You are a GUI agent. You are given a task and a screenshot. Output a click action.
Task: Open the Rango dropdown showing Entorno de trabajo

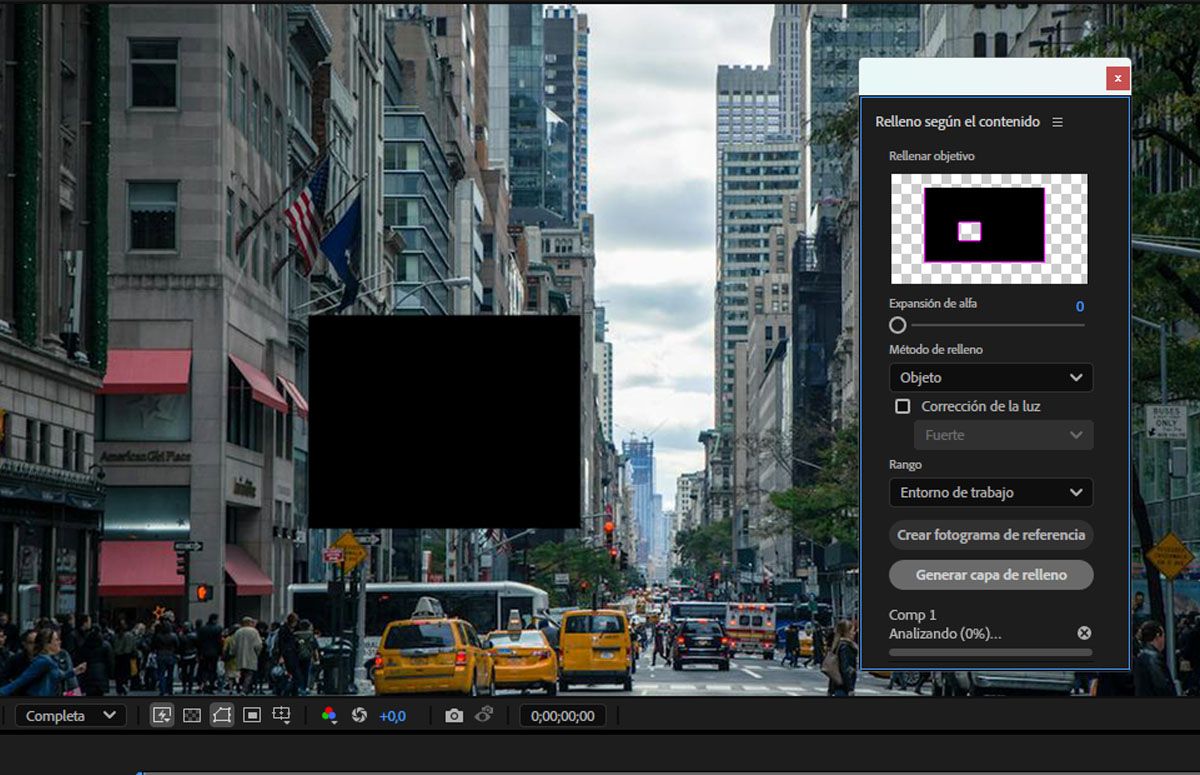pyautogui.click(x=990, y=492)
